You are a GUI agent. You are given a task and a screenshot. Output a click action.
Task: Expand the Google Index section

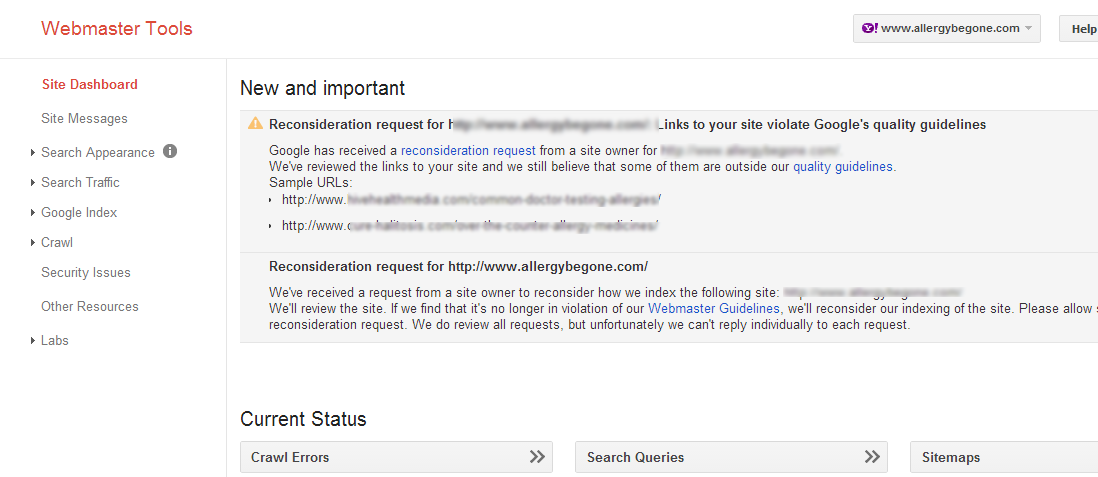pyautogui.click(x=79, y=213)
